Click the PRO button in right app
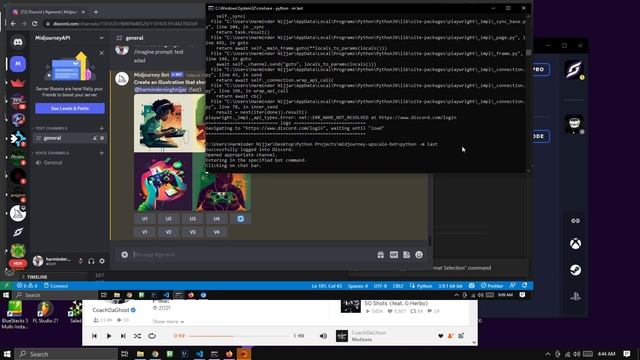640x360 pixels. [x=540, y=69]
